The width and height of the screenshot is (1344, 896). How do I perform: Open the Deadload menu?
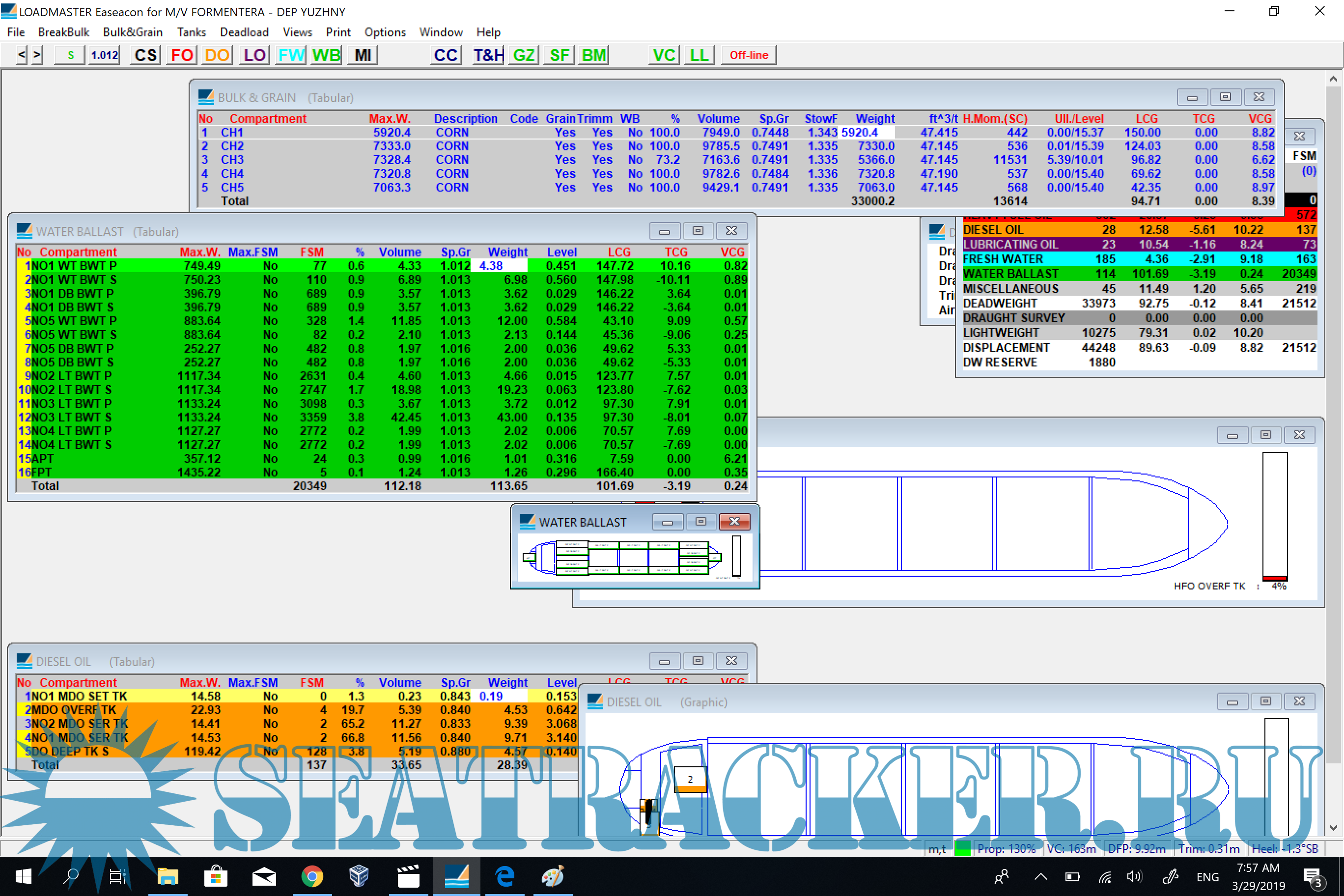pos(244,32)
